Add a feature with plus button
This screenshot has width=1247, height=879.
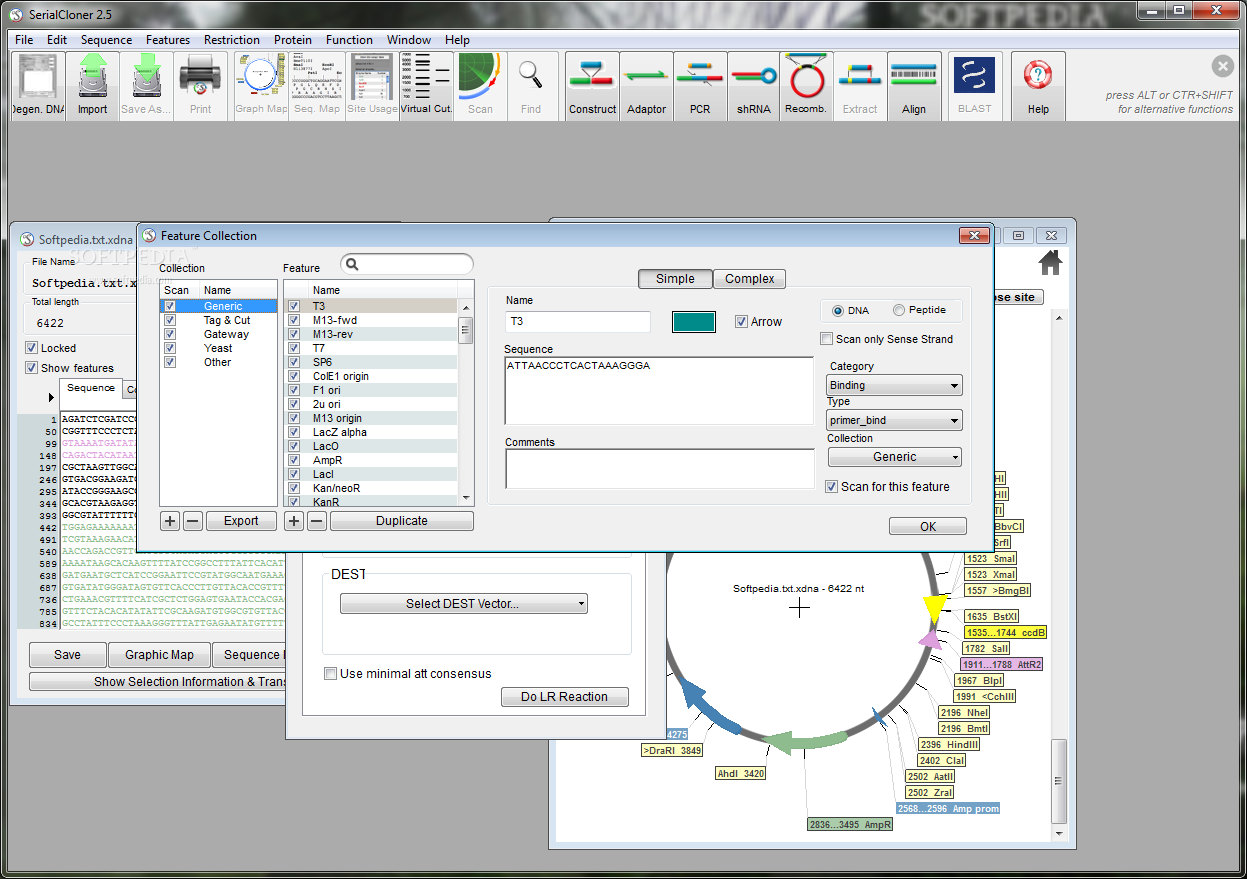294,521
